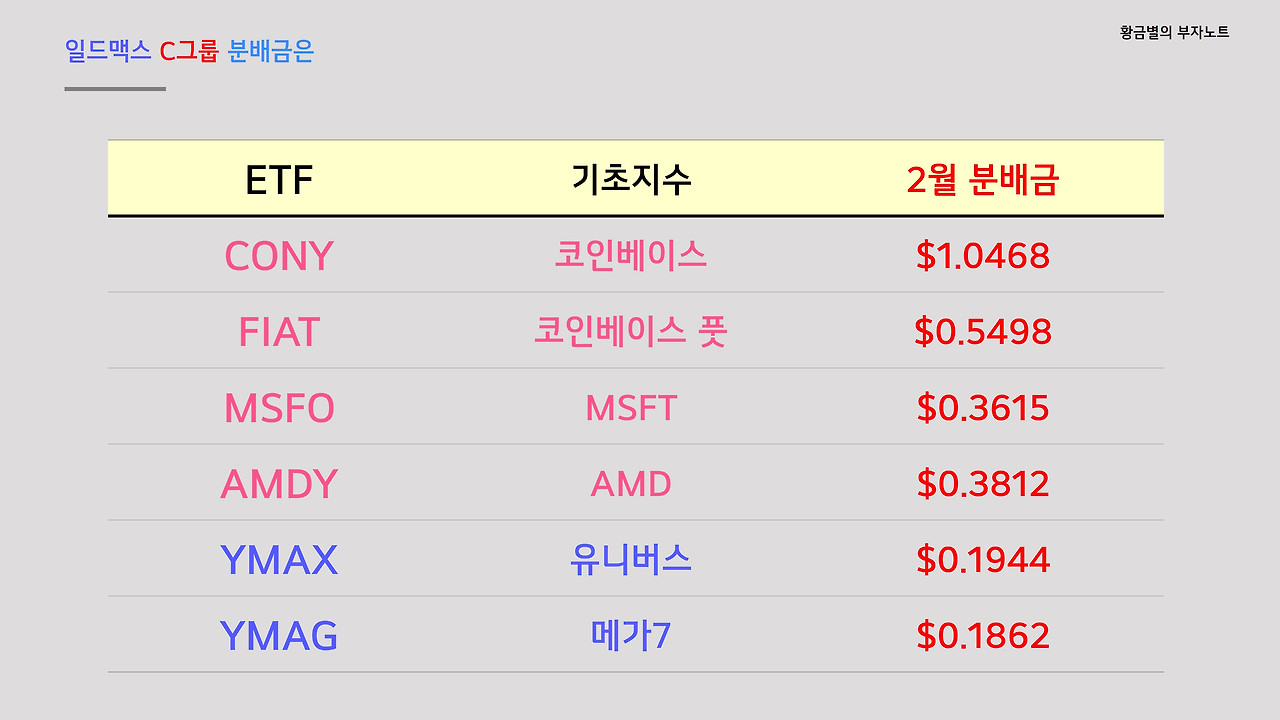This screenshot has height=720, width=1280.
Task: Click the $0.3615 amount
Action: pos(982,408)
